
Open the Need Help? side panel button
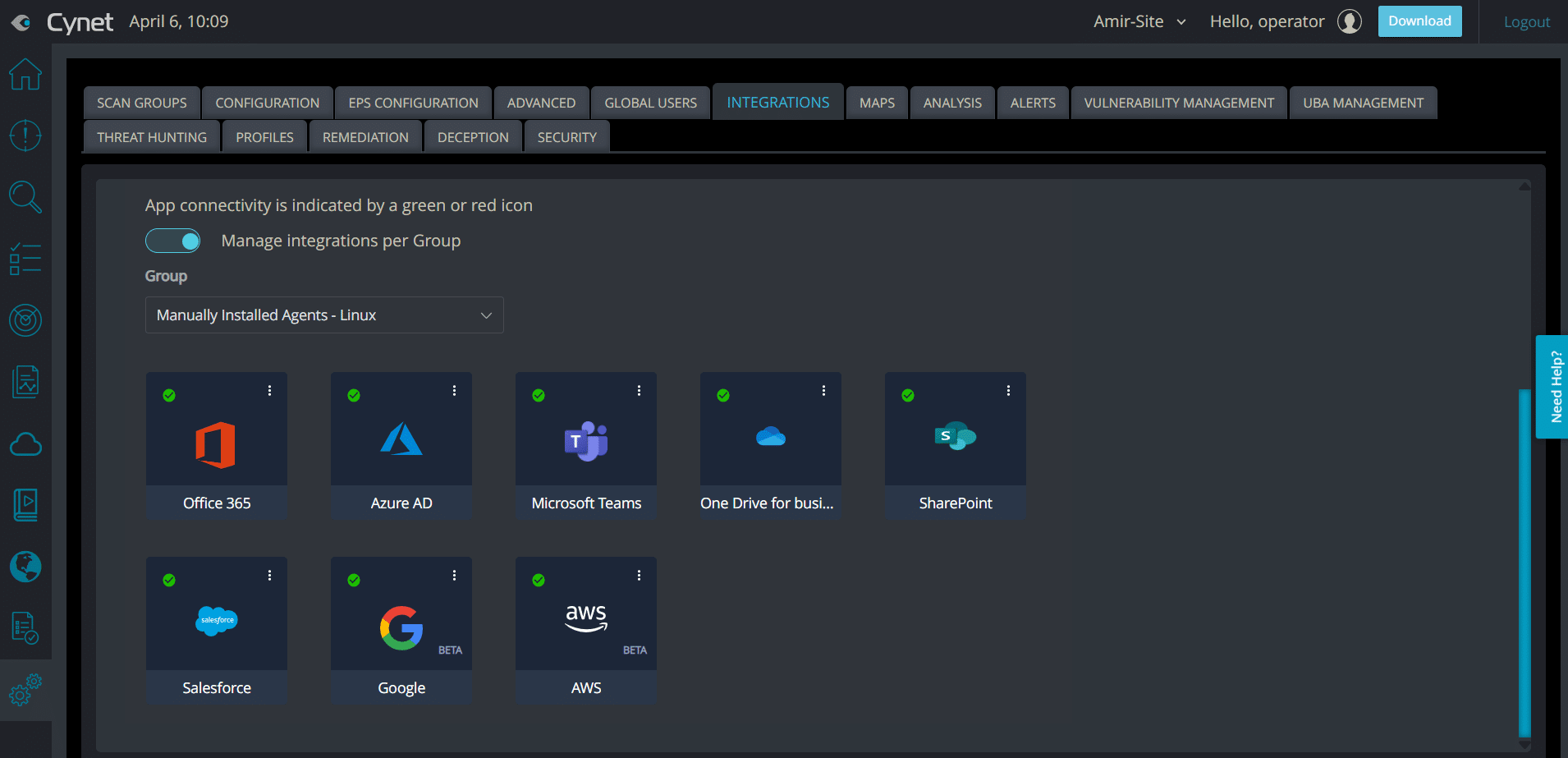(x=1552, y=387)
